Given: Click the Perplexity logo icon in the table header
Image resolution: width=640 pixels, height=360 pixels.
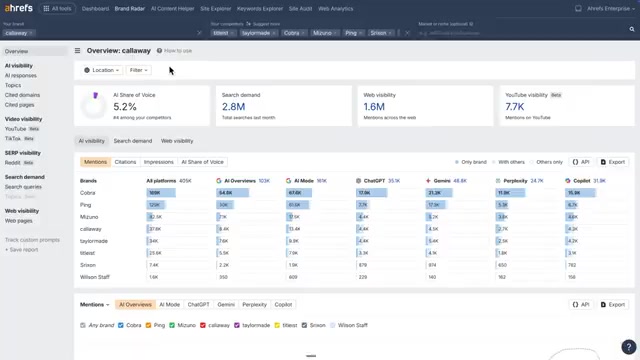Looking at the screenshot, I should click(x=498, y=180).
